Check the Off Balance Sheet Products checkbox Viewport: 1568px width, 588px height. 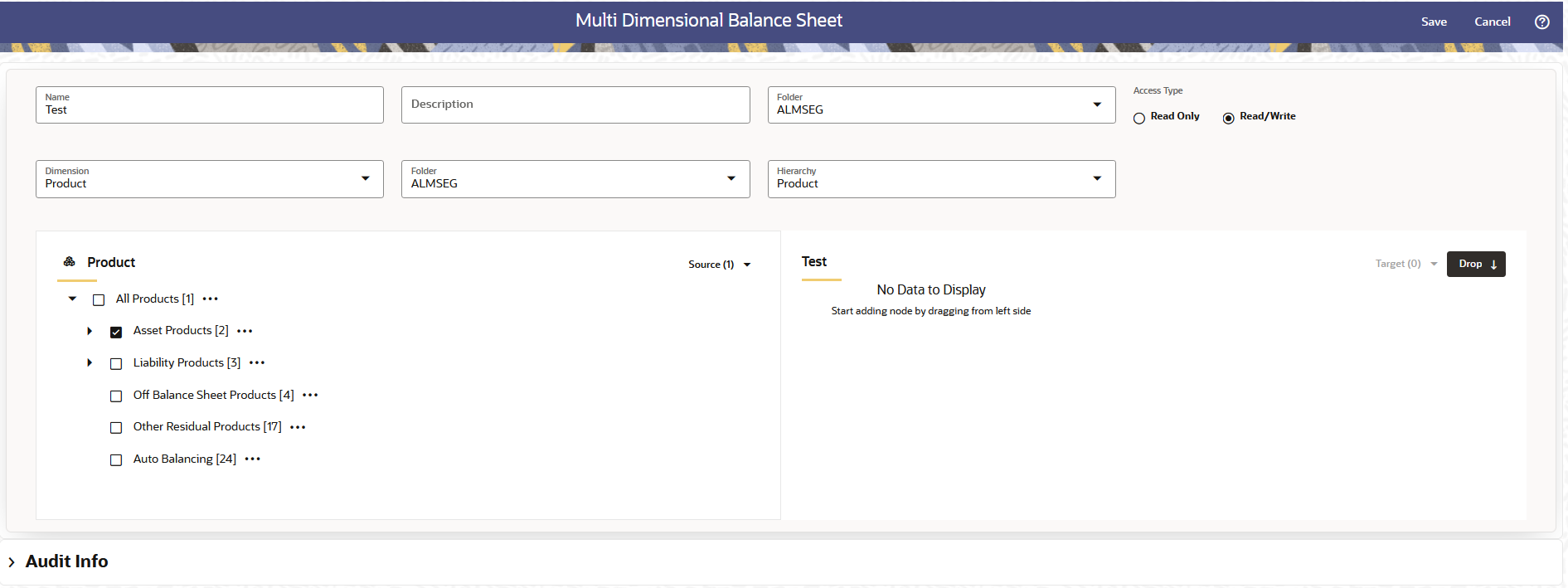tap(116, 396)
